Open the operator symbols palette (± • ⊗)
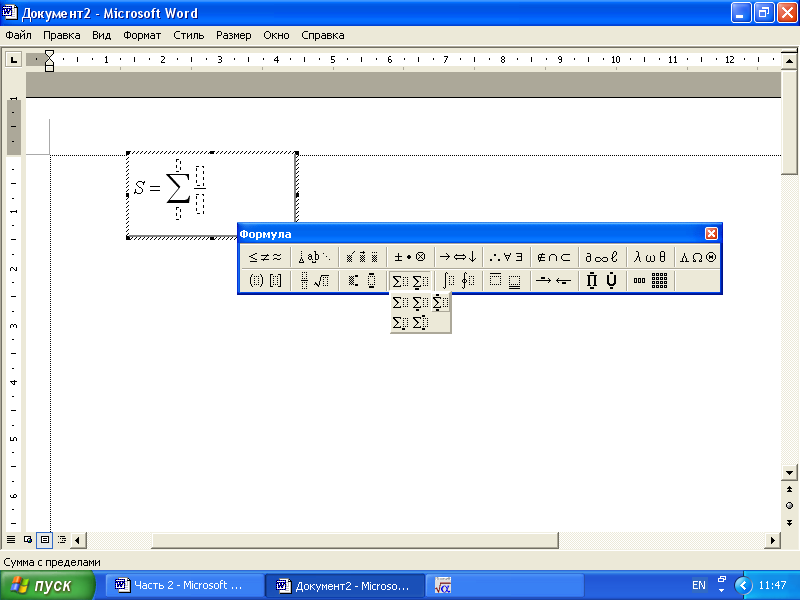The image size is (800, 600). pyautogui.click(x=410, y=257)
